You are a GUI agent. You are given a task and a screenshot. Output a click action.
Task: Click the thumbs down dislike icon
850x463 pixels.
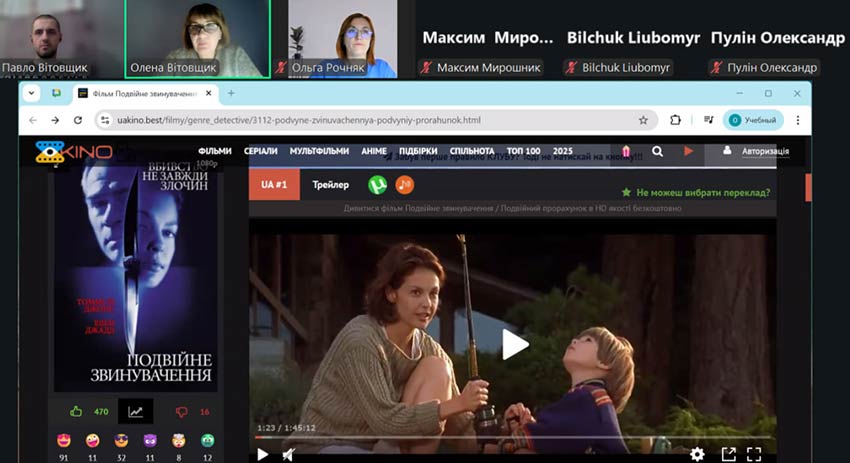click(182, 411)
